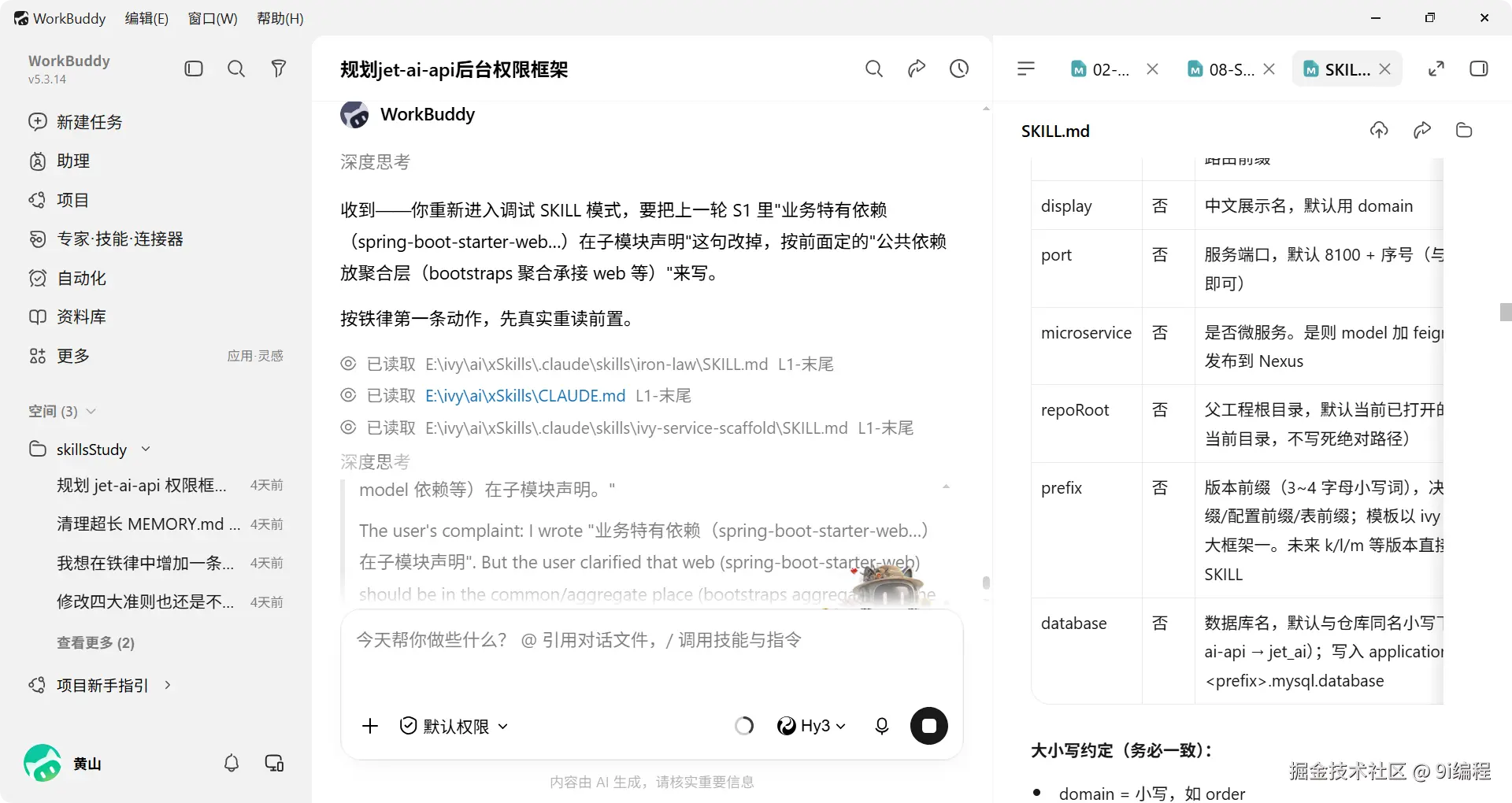The height and width of the screenshot is (803, 1512).
Task: Click the chat area scrollbar thumb
Action: coord(986,583)
